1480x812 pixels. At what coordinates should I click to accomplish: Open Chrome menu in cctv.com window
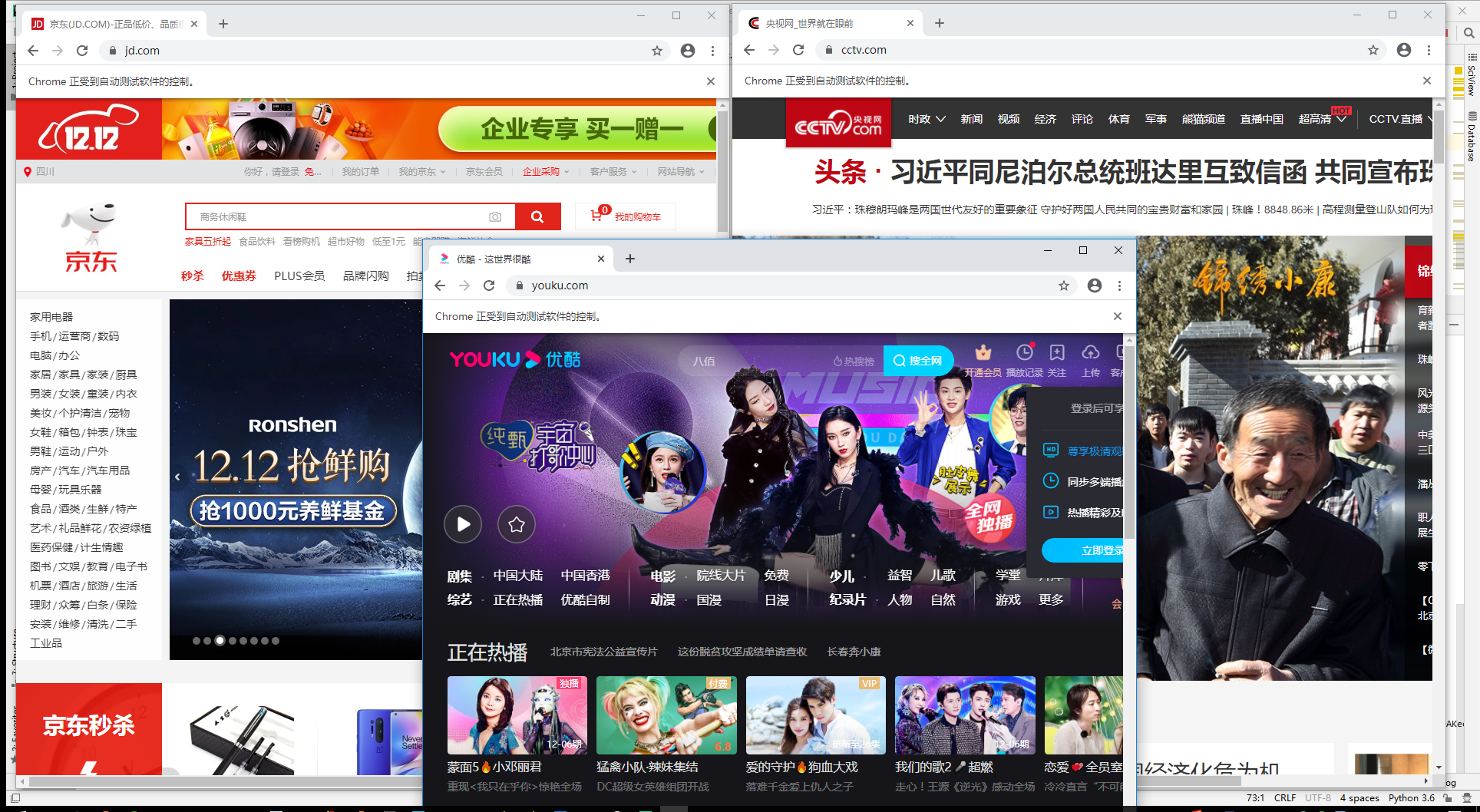point(1429,50)
